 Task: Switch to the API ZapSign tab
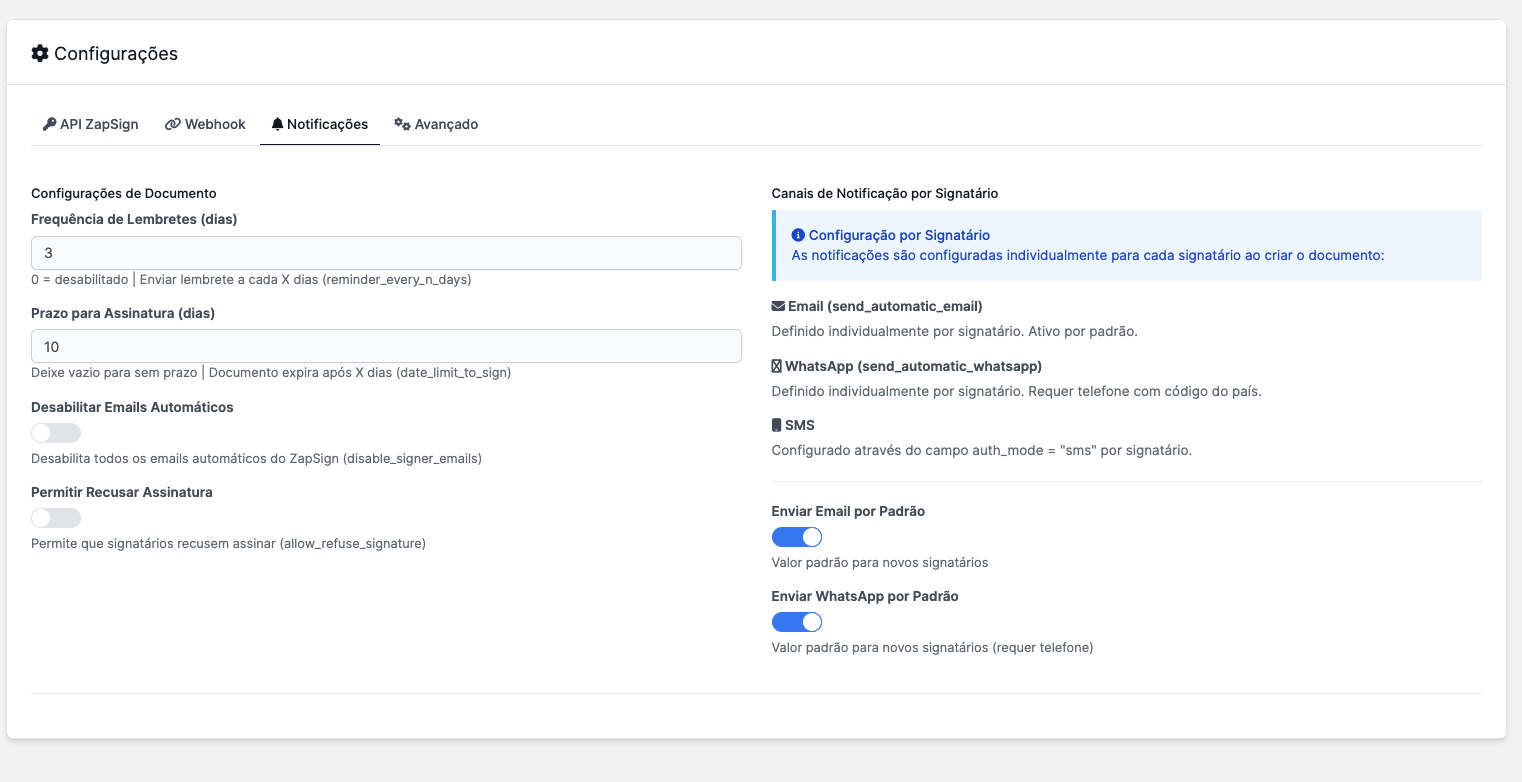pos(90,123)
